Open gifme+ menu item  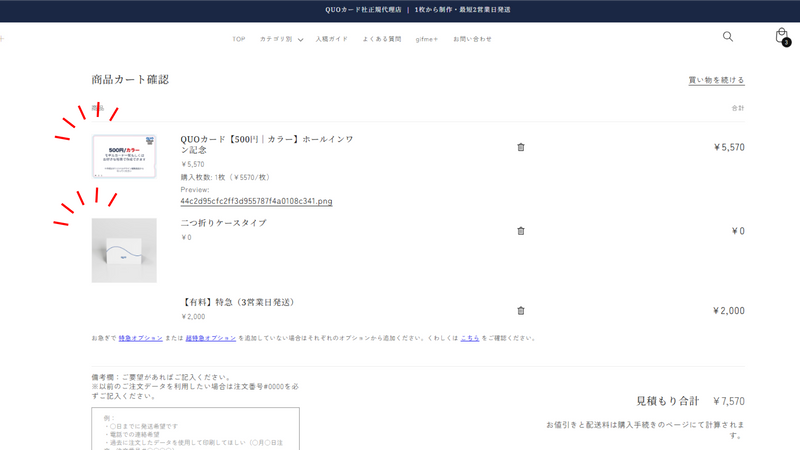click(427, 39)
